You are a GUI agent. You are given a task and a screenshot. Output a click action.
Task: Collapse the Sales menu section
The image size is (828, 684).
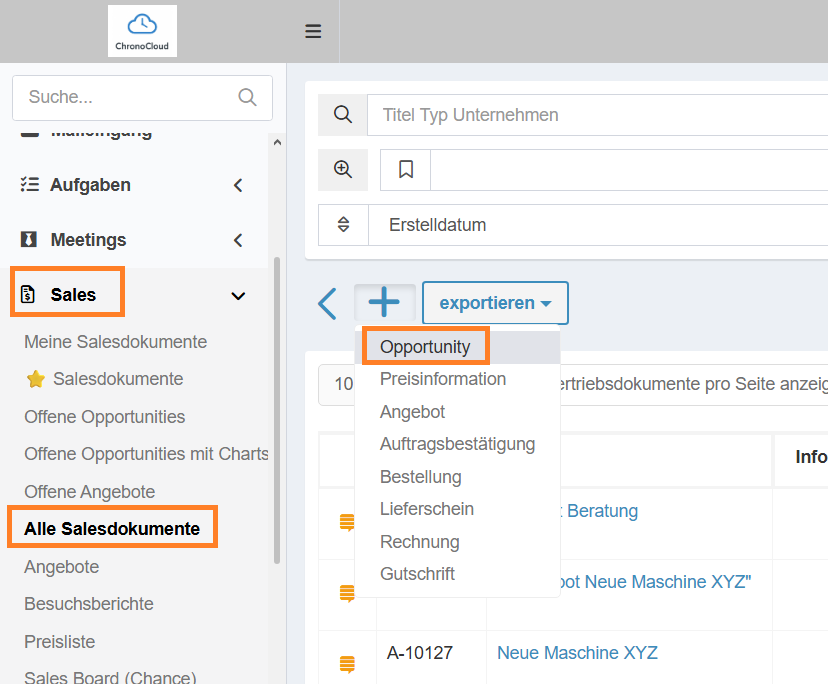point(238,295)
